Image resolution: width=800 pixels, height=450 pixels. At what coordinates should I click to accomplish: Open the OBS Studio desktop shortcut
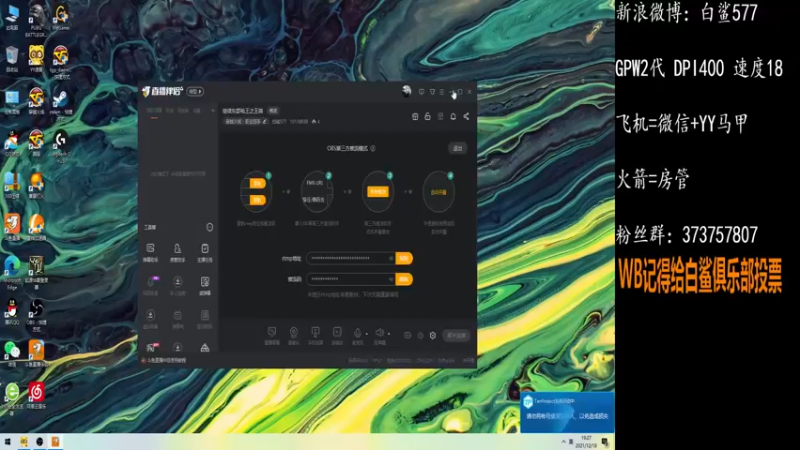click(36, 314)
